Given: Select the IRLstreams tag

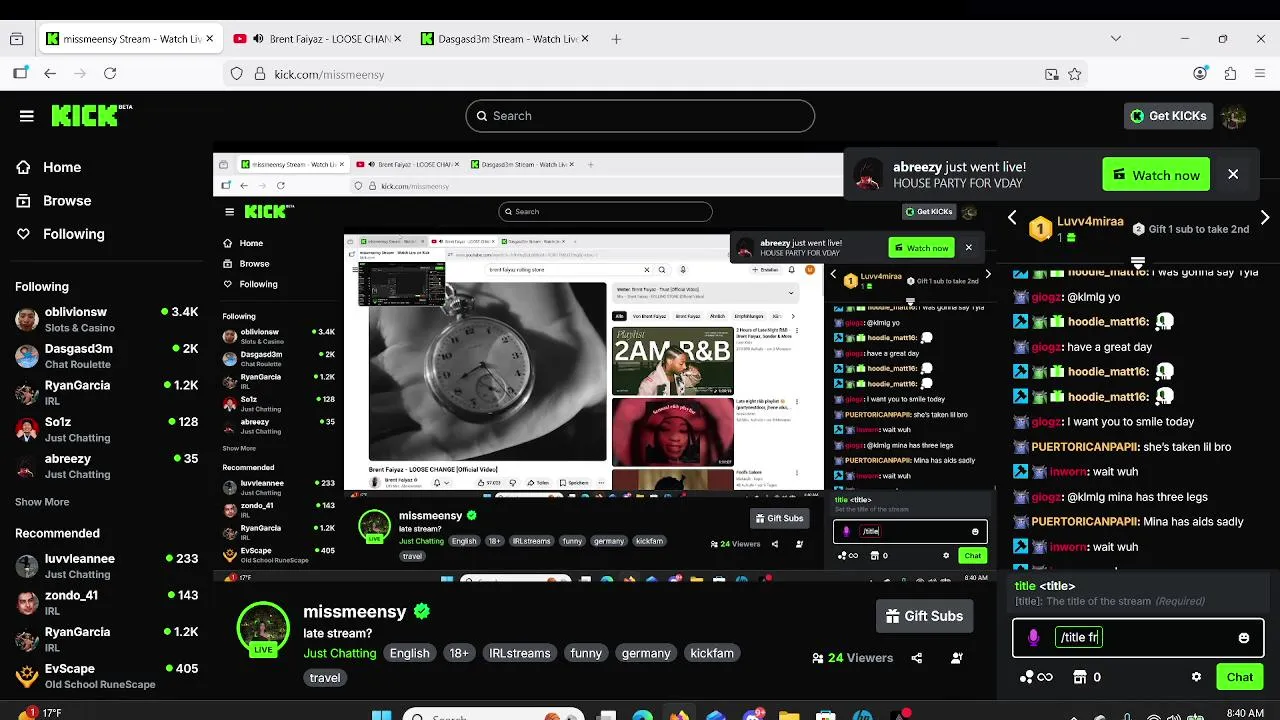Looking at the screenshot, I should (519, 653).
